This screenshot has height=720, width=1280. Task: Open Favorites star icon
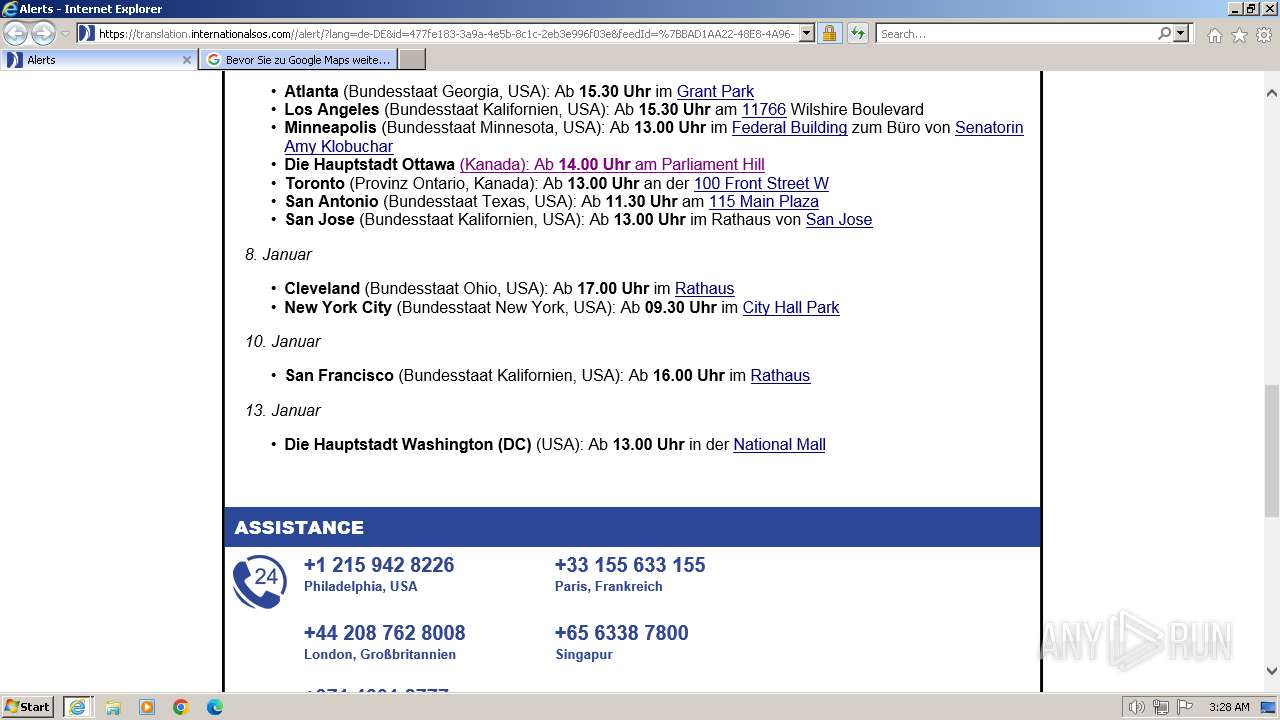[1239, 35]
